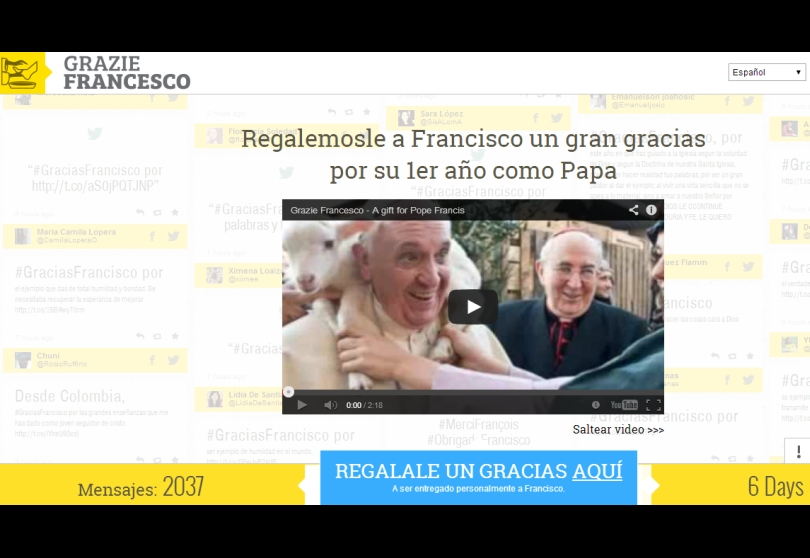Toggle fullscreen on the video player
Viewport: 810px width, 558px height.
click(x=653, y=405)
